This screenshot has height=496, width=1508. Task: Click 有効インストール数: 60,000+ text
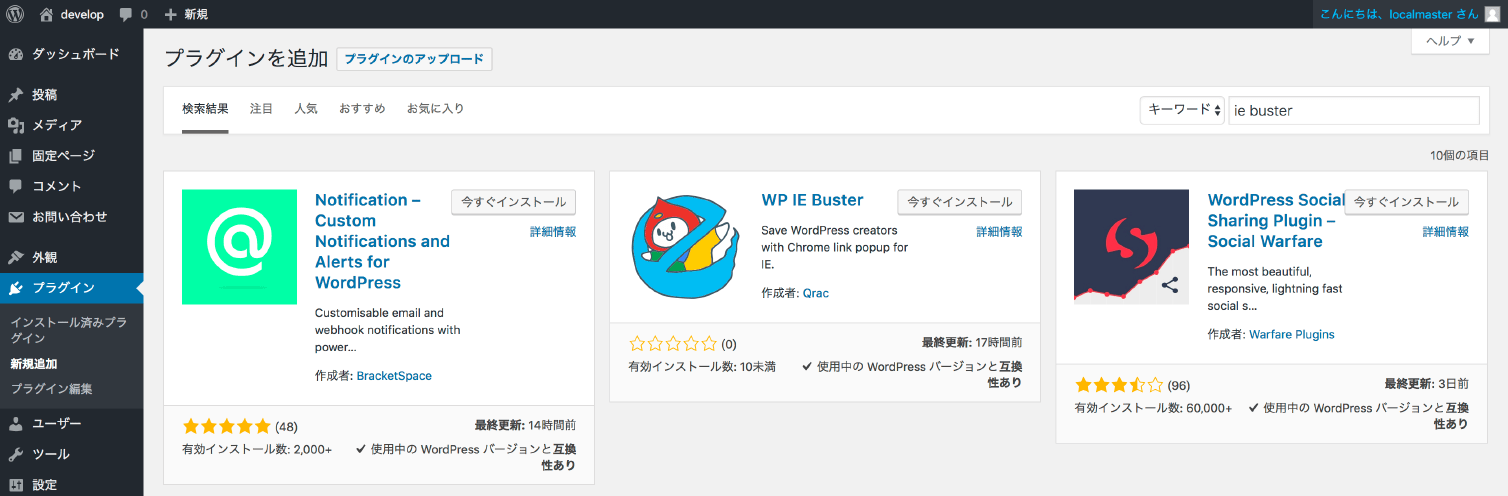(x=1154, y=408)
